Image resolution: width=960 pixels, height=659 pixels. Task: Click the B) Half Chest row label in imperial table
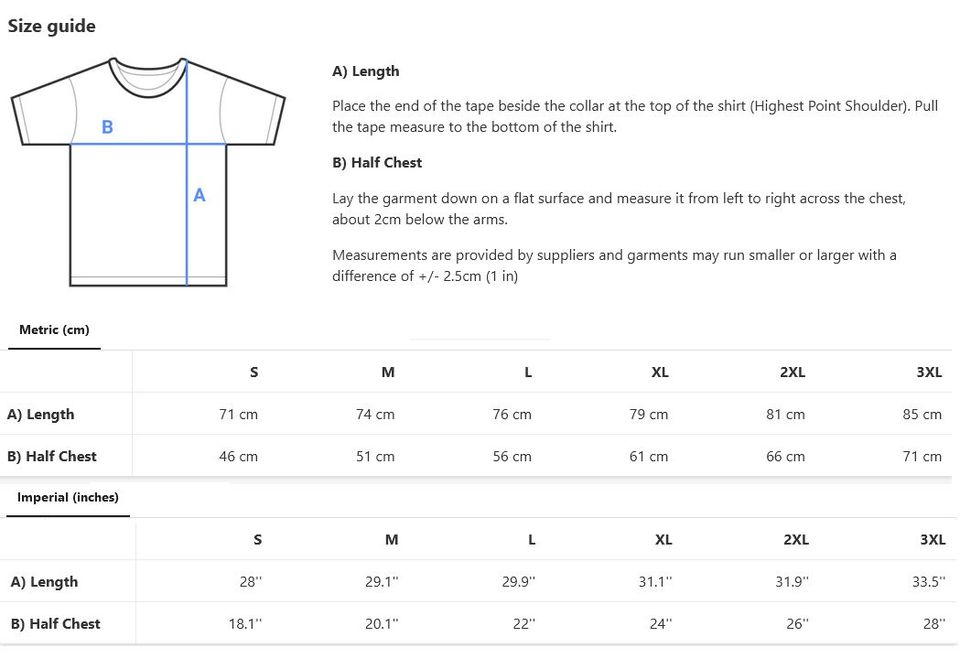point(56,624)
